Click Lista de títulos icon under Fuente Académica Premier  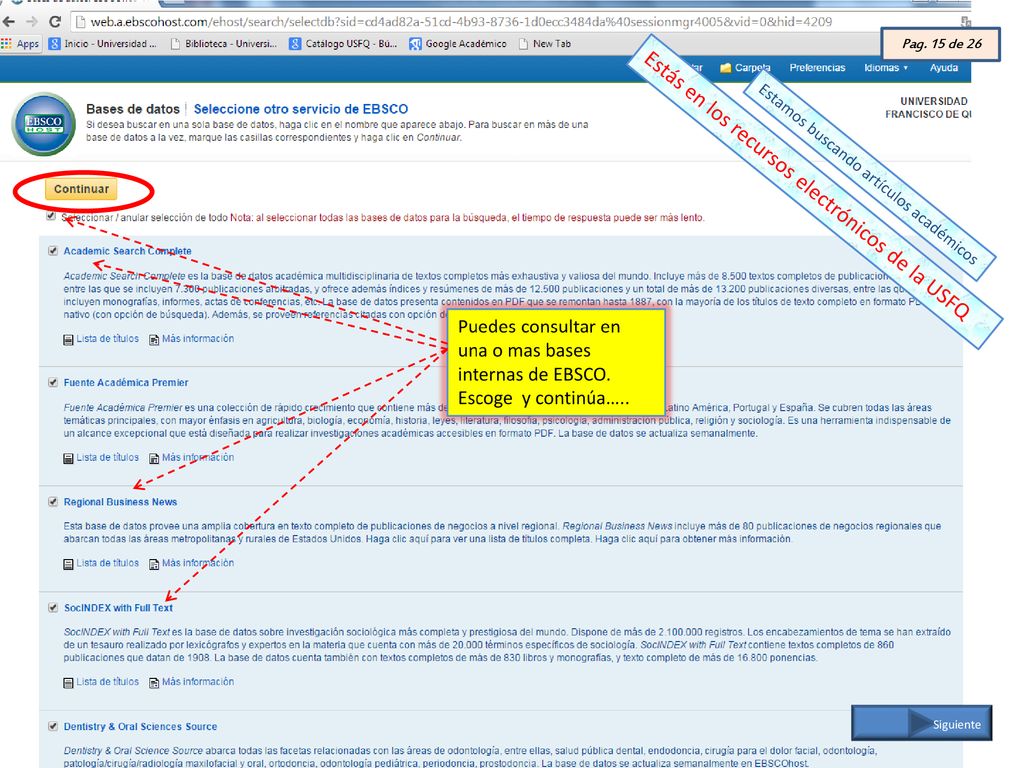[68, 458]
